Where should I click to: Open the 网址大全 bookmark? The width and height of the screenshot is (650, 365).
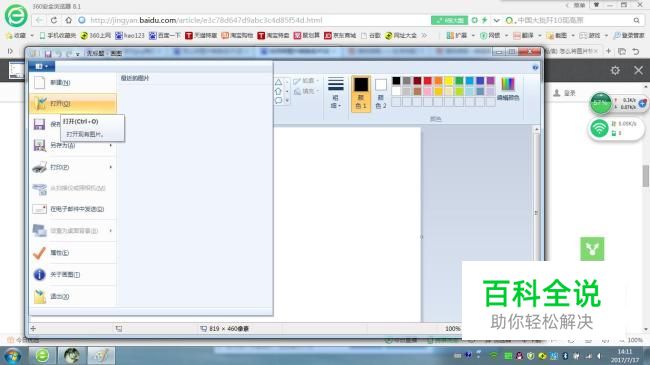coord(401,36)
